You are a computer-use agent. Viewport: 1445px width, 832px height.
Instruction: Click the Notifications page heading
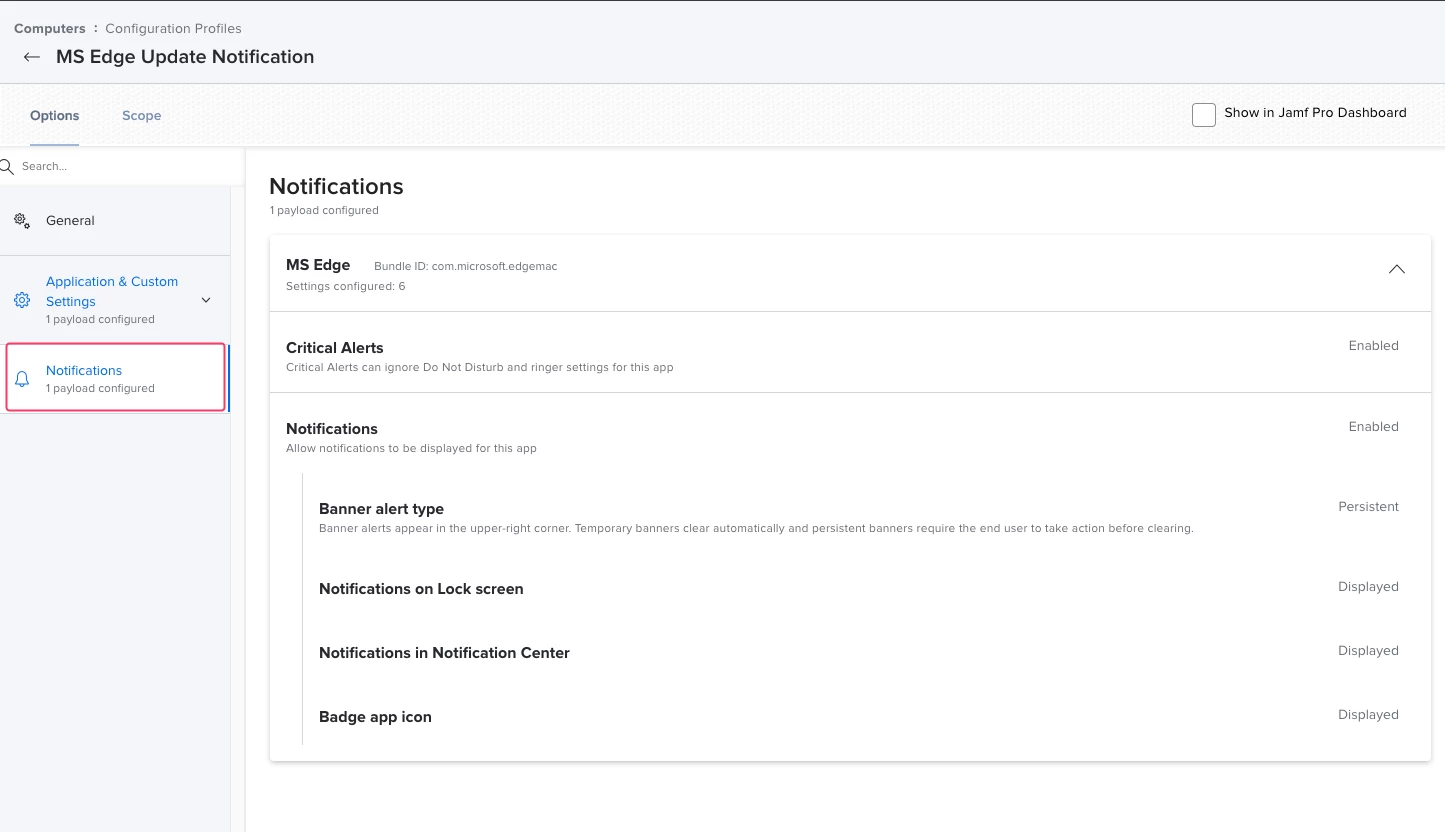point(336,186)
